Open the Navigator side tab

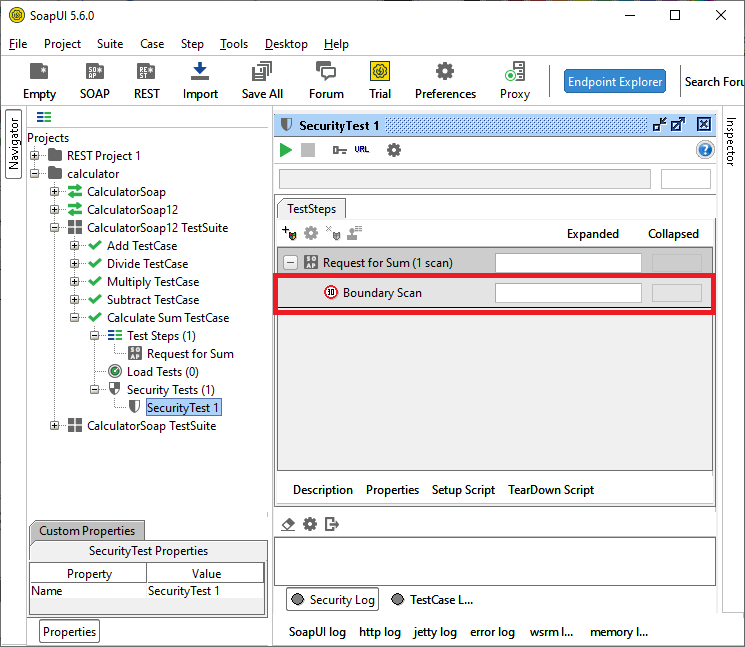point(13,144)
